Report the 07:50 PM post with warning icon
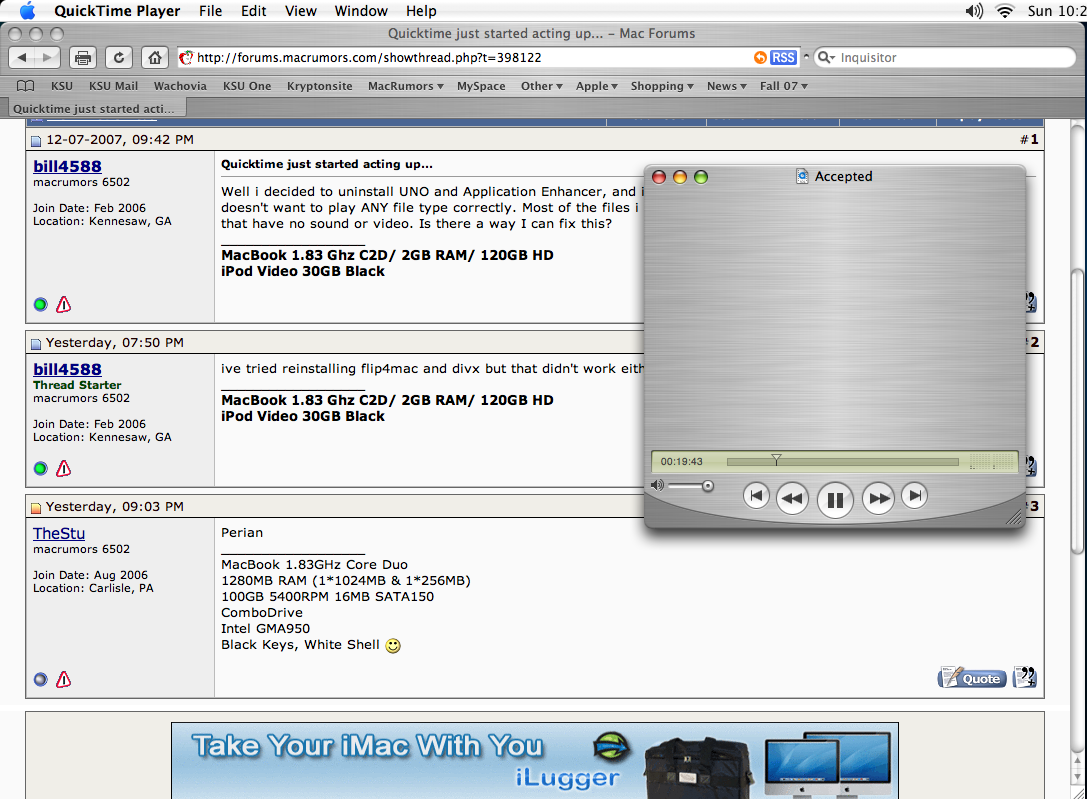The image size is (1087, 799). (x=63, y=468)
